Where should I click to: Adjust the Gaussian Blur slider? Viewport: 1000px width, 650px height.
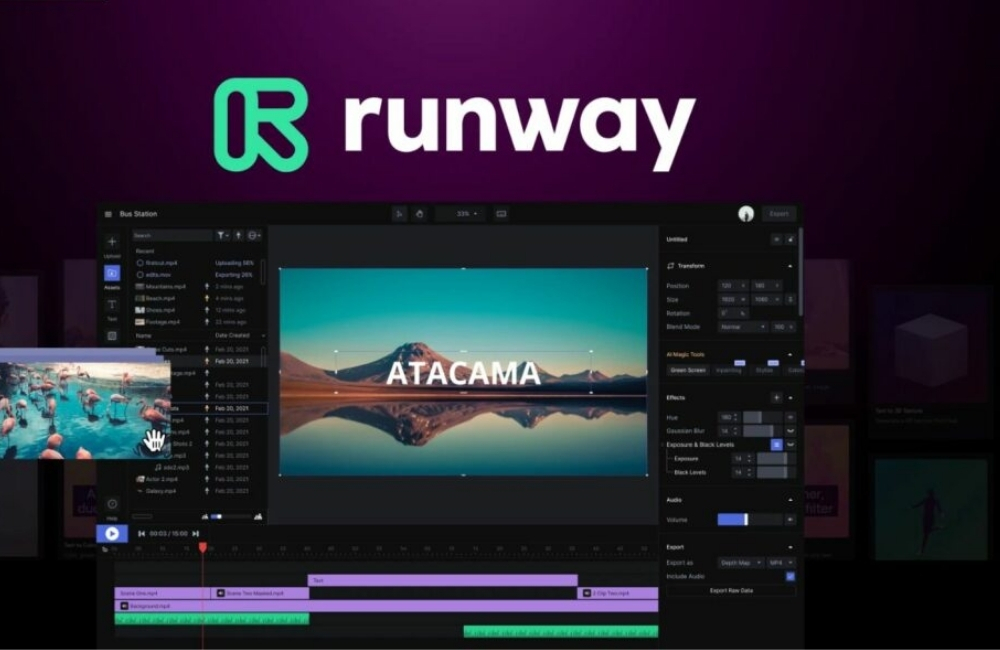[x=762, y=431]
